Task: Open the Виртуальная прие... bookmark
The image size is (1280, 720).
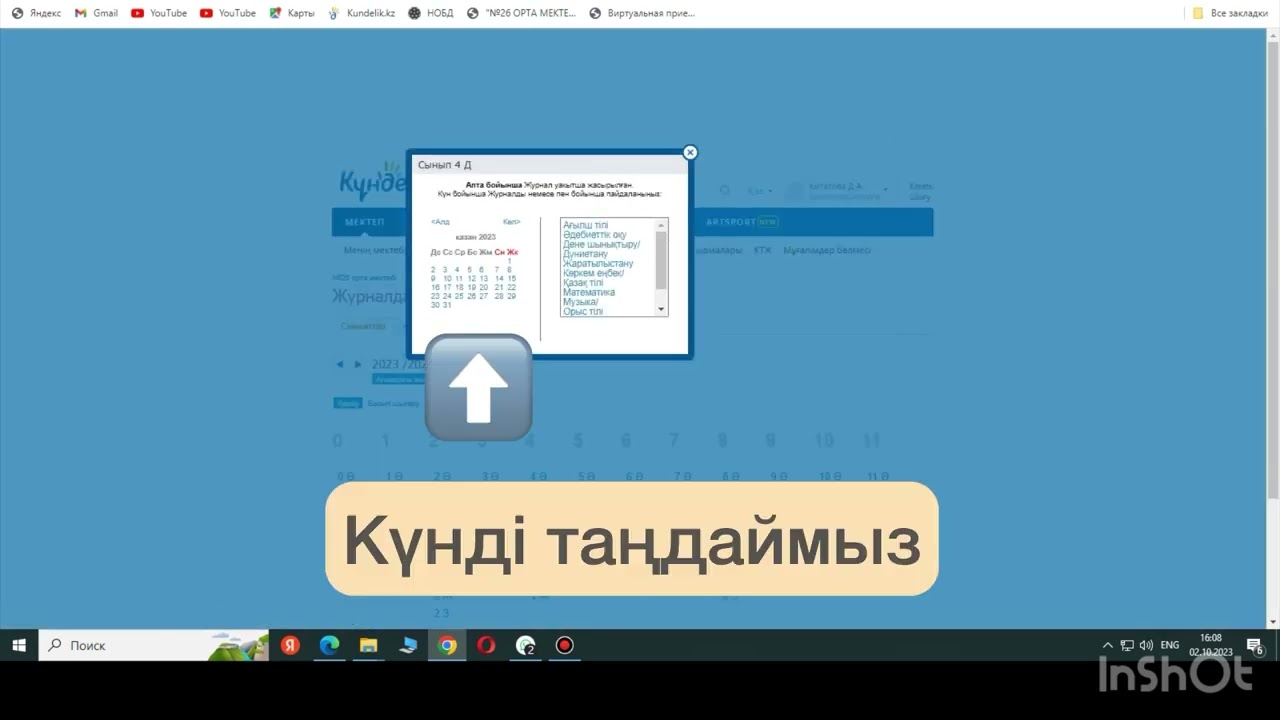Action: tap(642, 13)
